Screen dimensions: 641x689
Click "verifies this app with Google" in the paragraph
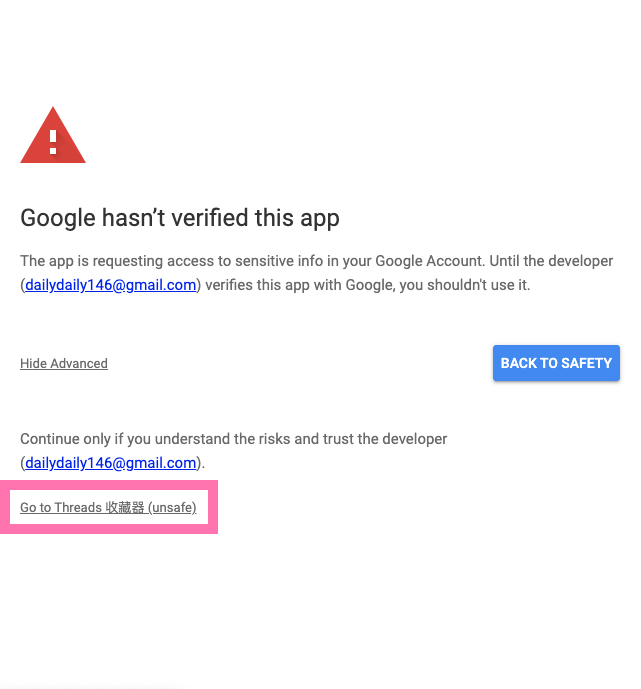(294, 285)
